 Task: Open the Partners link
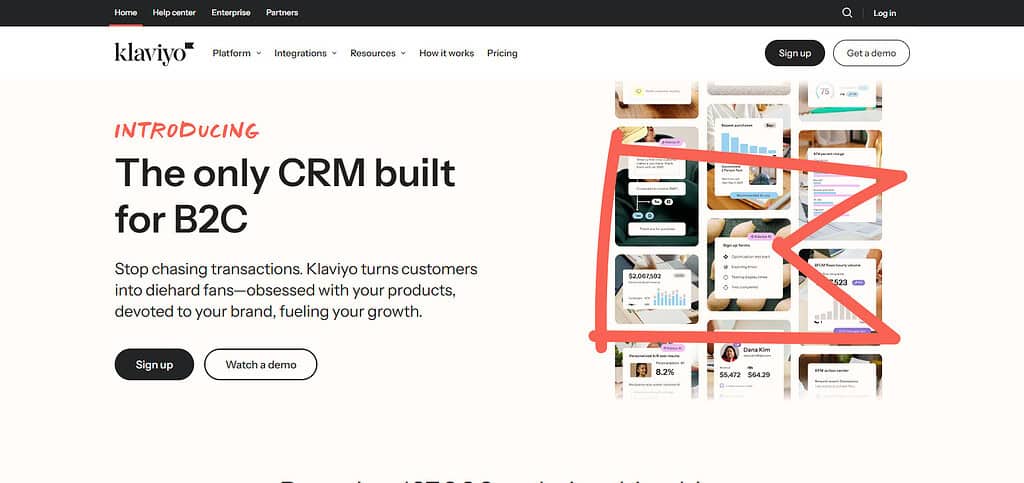pos(282,12)
